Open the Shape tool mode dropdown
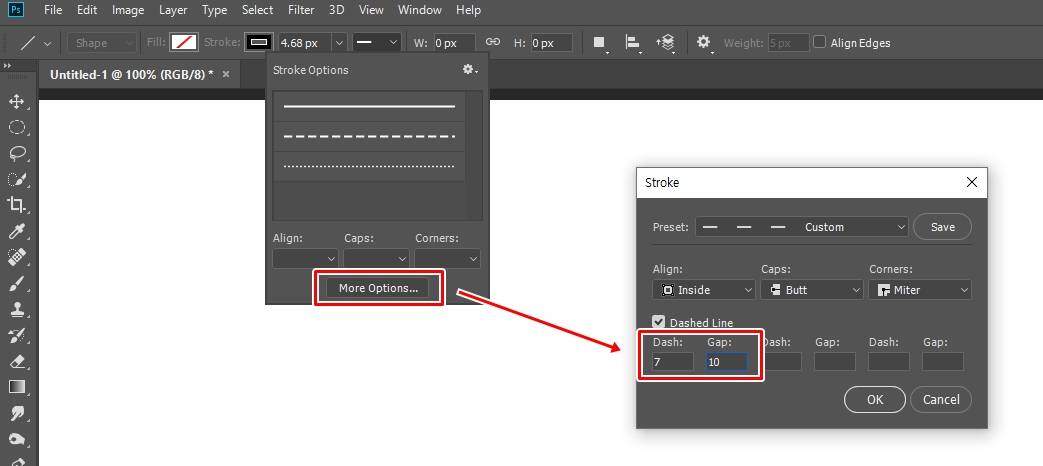Screen dimensions: 1043x466 tap(102, 43)
